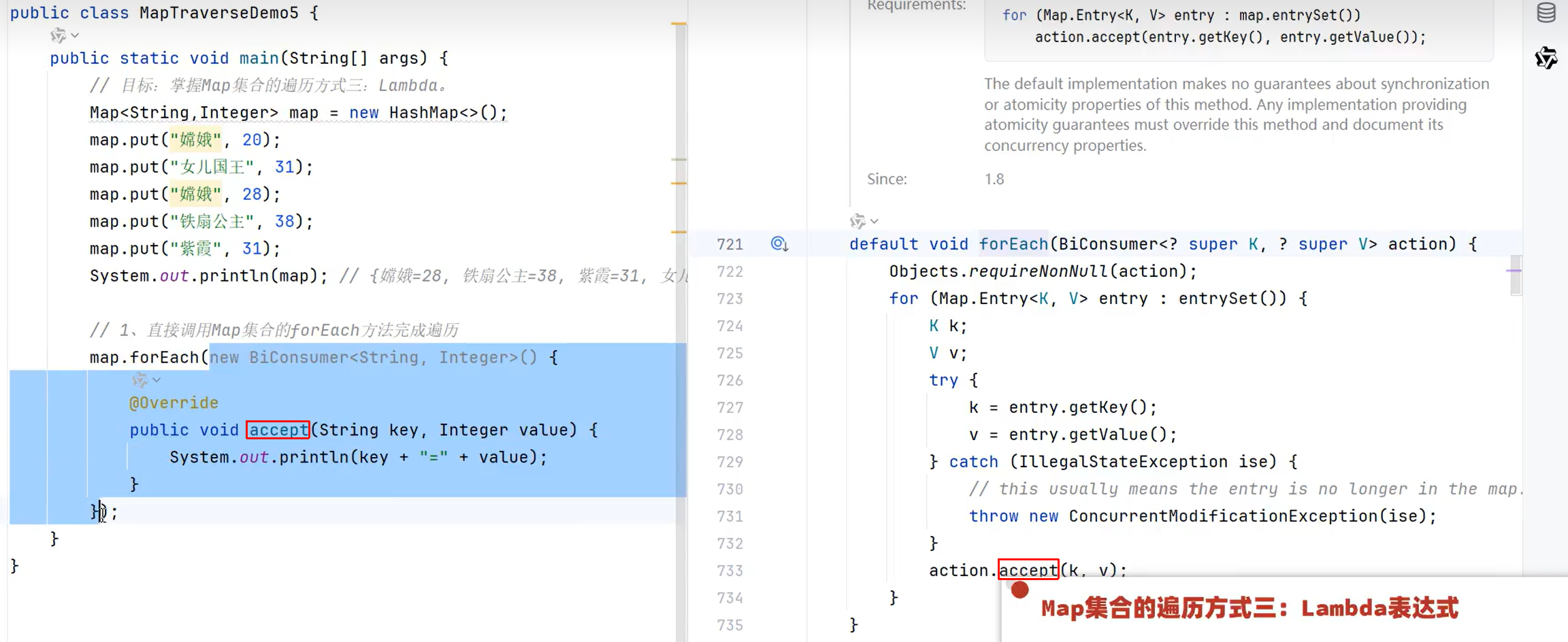Click the purple marker on the right editor scrollbar
The width and height of the screenshot is (1568, 642).
(x=1514, y=271)
